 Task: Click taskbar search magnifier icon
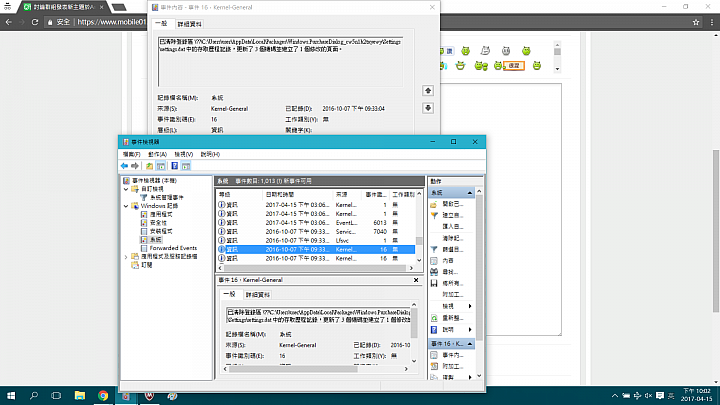click(x=34, y=395)
